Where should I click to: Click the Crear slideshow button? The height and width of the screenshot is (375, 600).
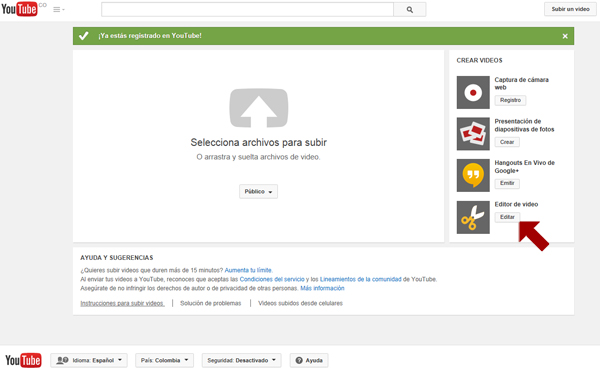(x=507, y=142)
